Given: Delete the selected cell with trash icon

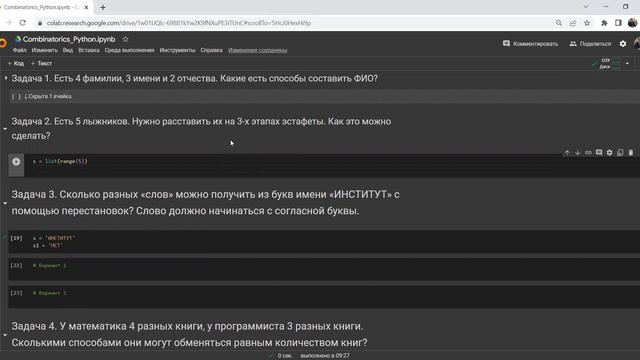Looking at the screenshot, I should coord(631,153).
